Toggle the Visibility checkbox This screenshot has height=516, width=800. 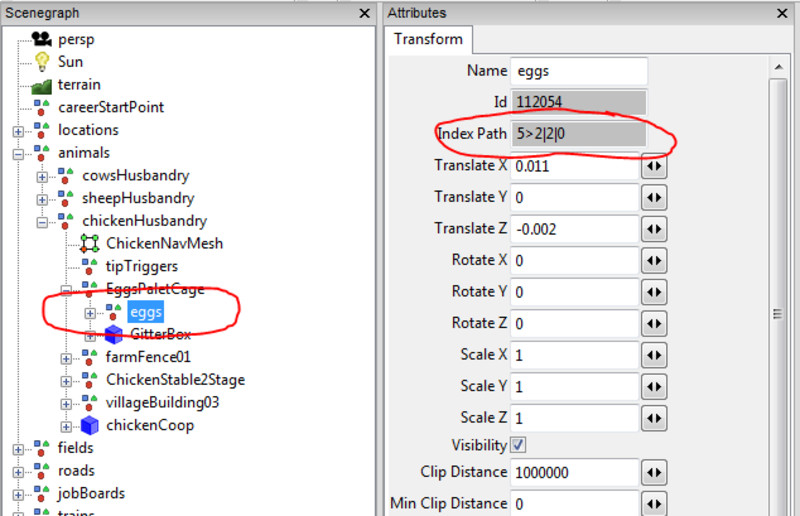(518, 444)
